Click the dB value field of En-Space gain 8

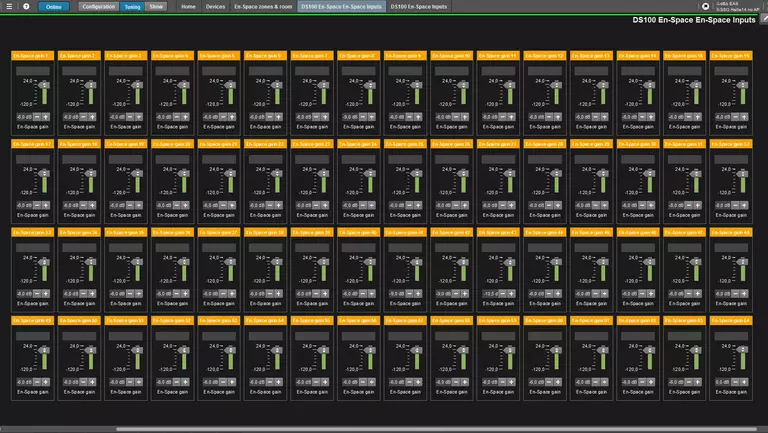350,117
